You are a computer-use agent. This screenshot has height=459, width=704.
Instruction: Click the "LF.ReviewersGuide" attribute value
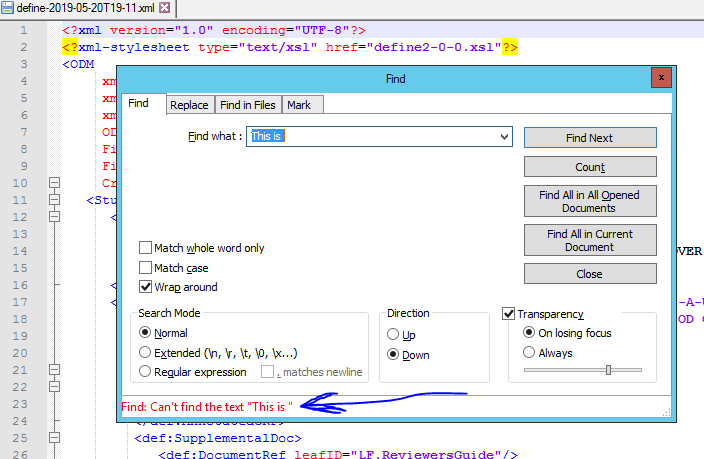tap(426, 454)
